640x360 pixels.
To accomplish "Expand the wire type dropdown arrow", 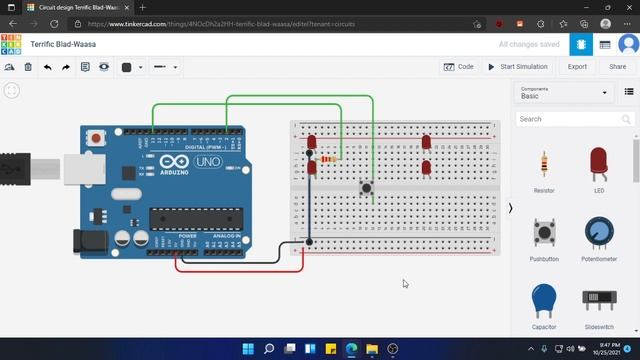I will pos(175,67).
